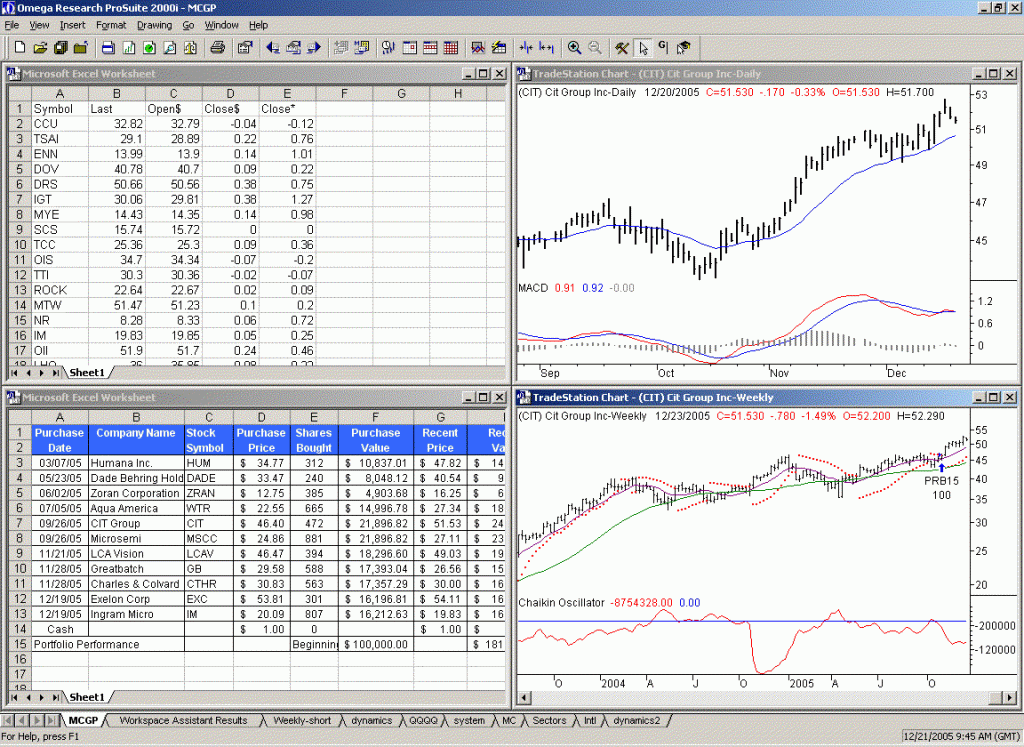Click the green bar chart document icon
The image size is (1024, 747).
[129, 48]
